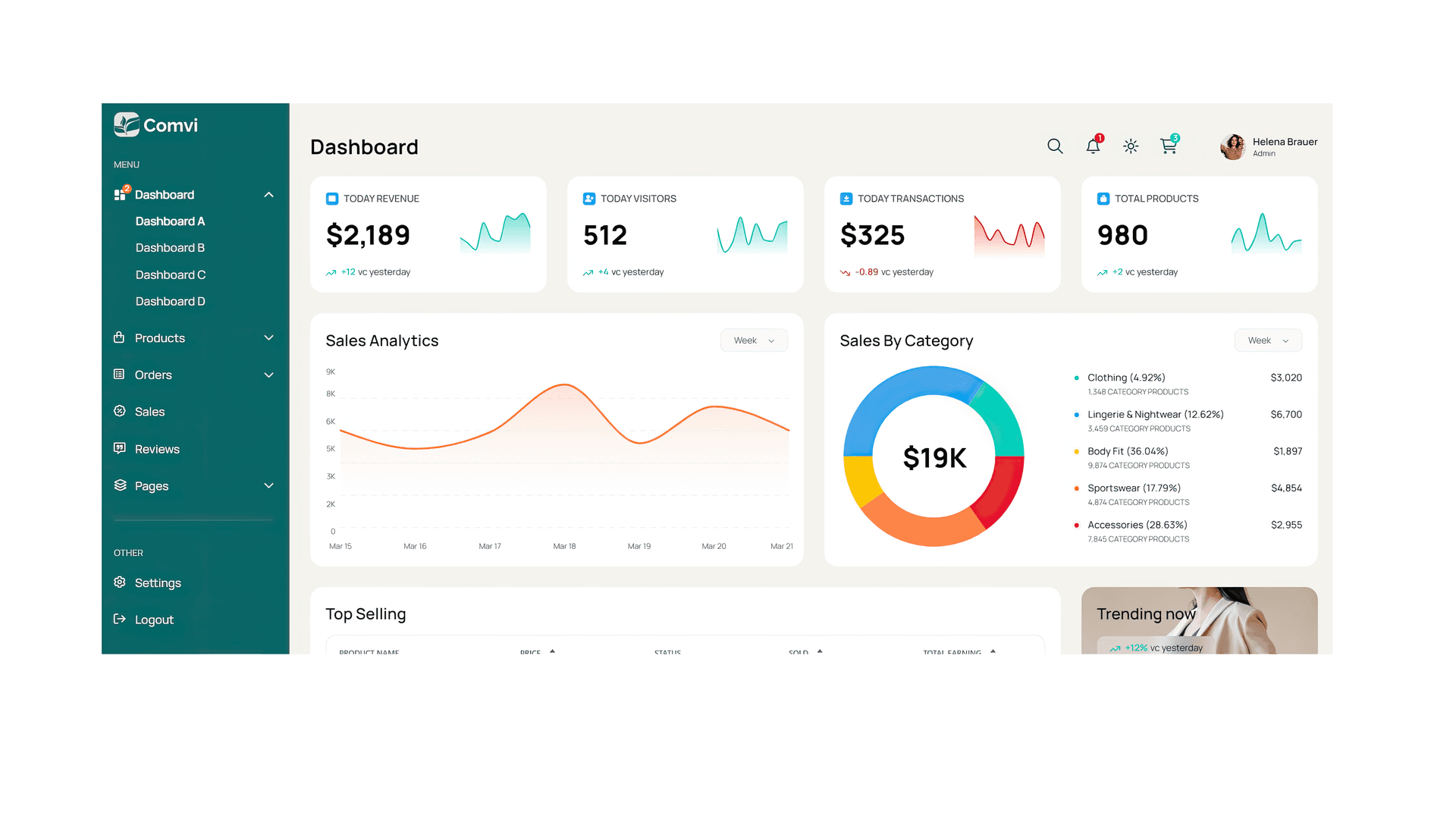Select Dashboard B from the sidebar
This screenshot has width=1456, height=819.
coord(170,247)
